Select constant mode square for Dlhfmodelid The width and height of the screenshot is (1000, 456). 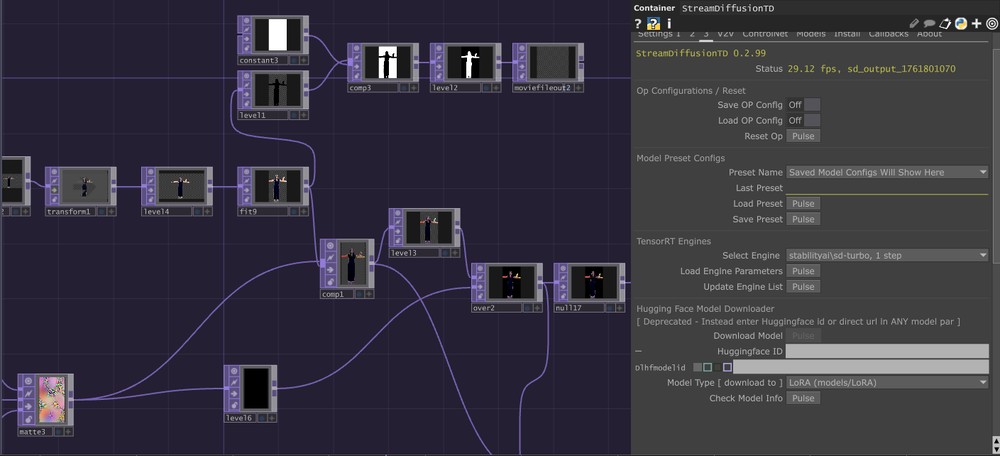click(x=697, y=367)
